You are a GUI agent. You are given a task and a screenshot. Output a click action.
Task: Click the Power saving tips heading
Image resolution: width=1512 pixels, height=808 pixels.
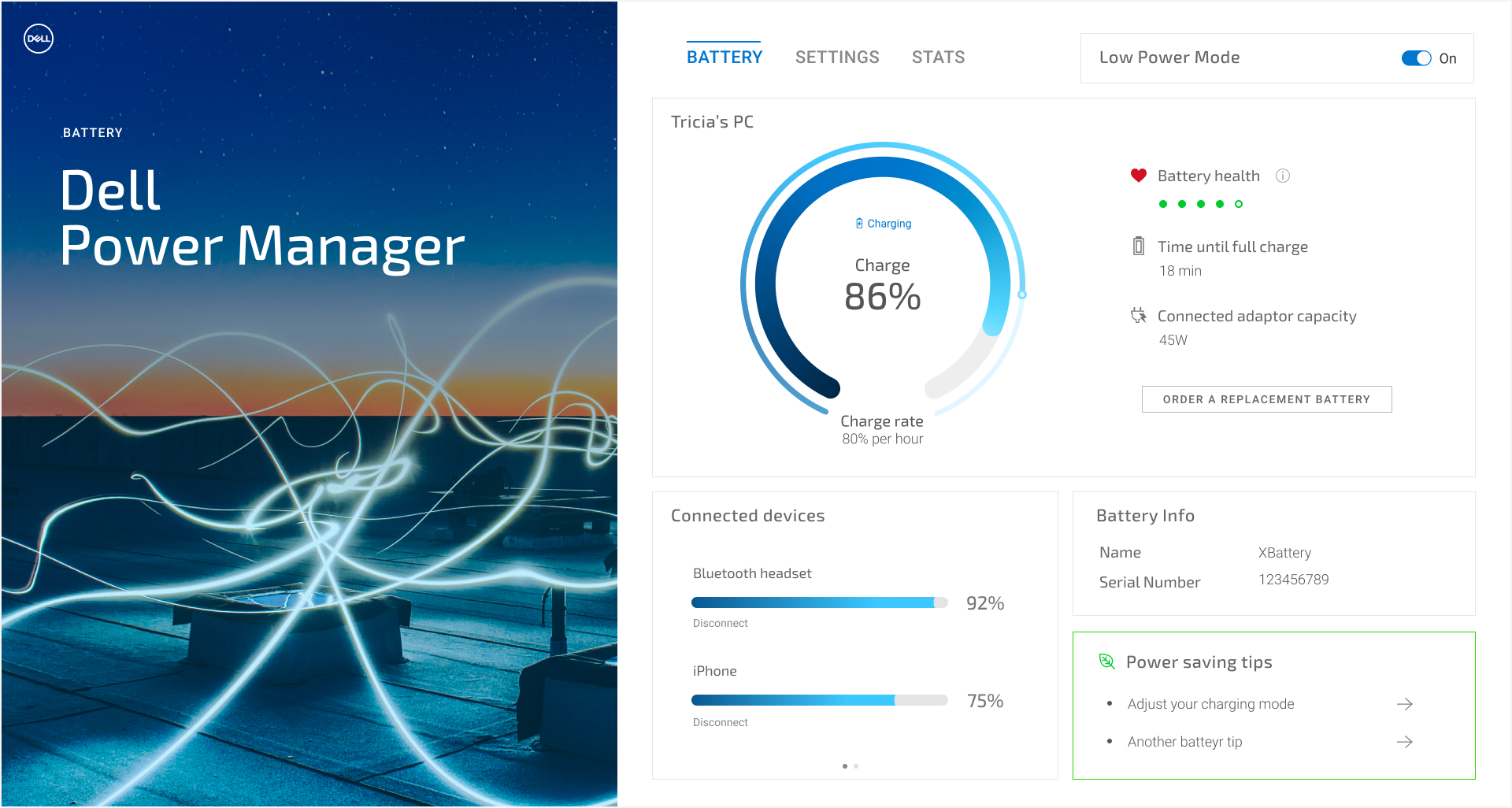click(1199, 662)
